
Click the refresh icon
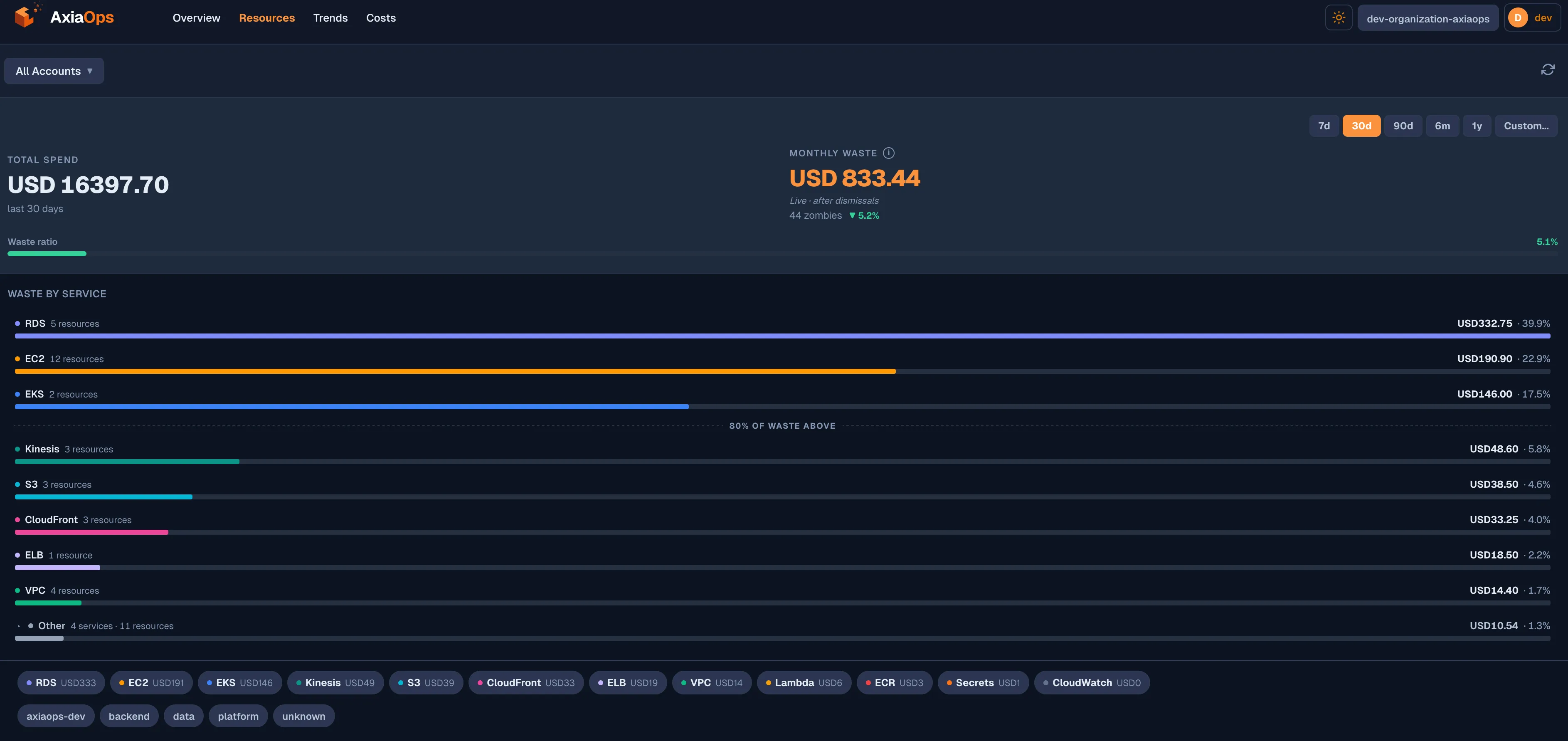pyautogui.click(x=1547, y=69)
